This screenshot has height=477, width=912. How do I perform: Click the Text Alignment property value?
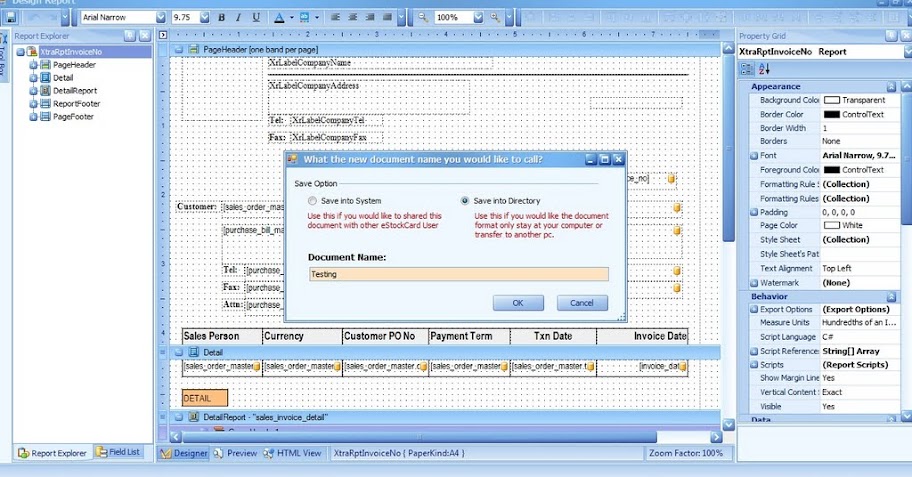(860, 269)
